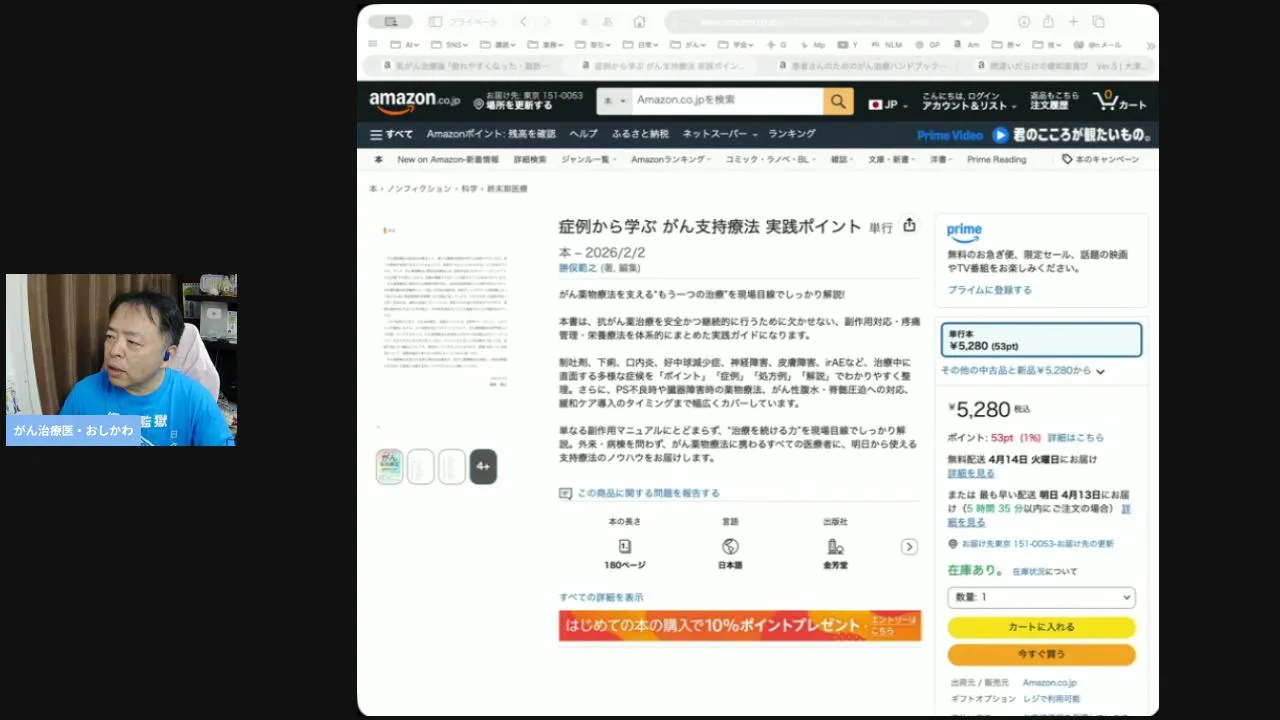Open New on Amazon-新着情報
Viewport: 1280px width, 720px height.
[x=448, y=159]
